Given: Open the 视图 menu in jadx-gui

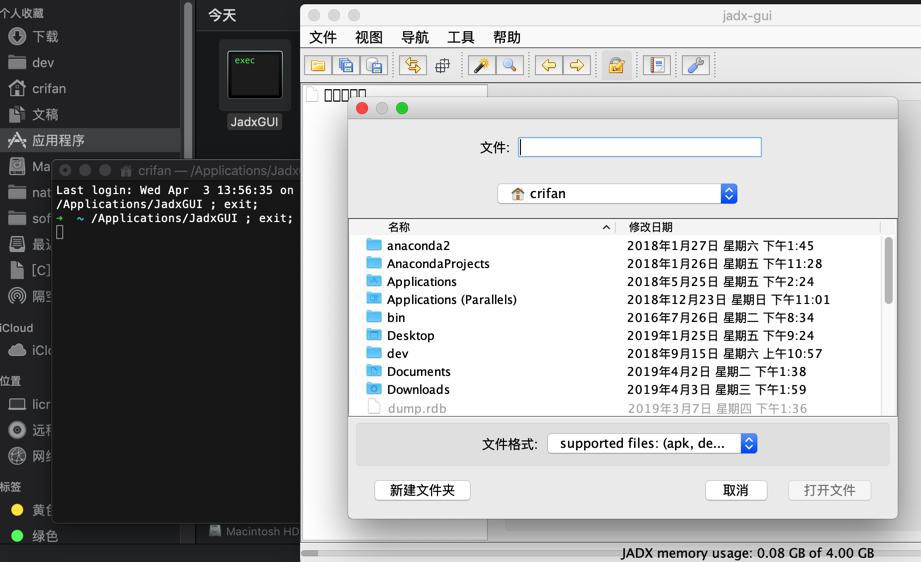Looking at the screenshot, I should pos(369,38).
